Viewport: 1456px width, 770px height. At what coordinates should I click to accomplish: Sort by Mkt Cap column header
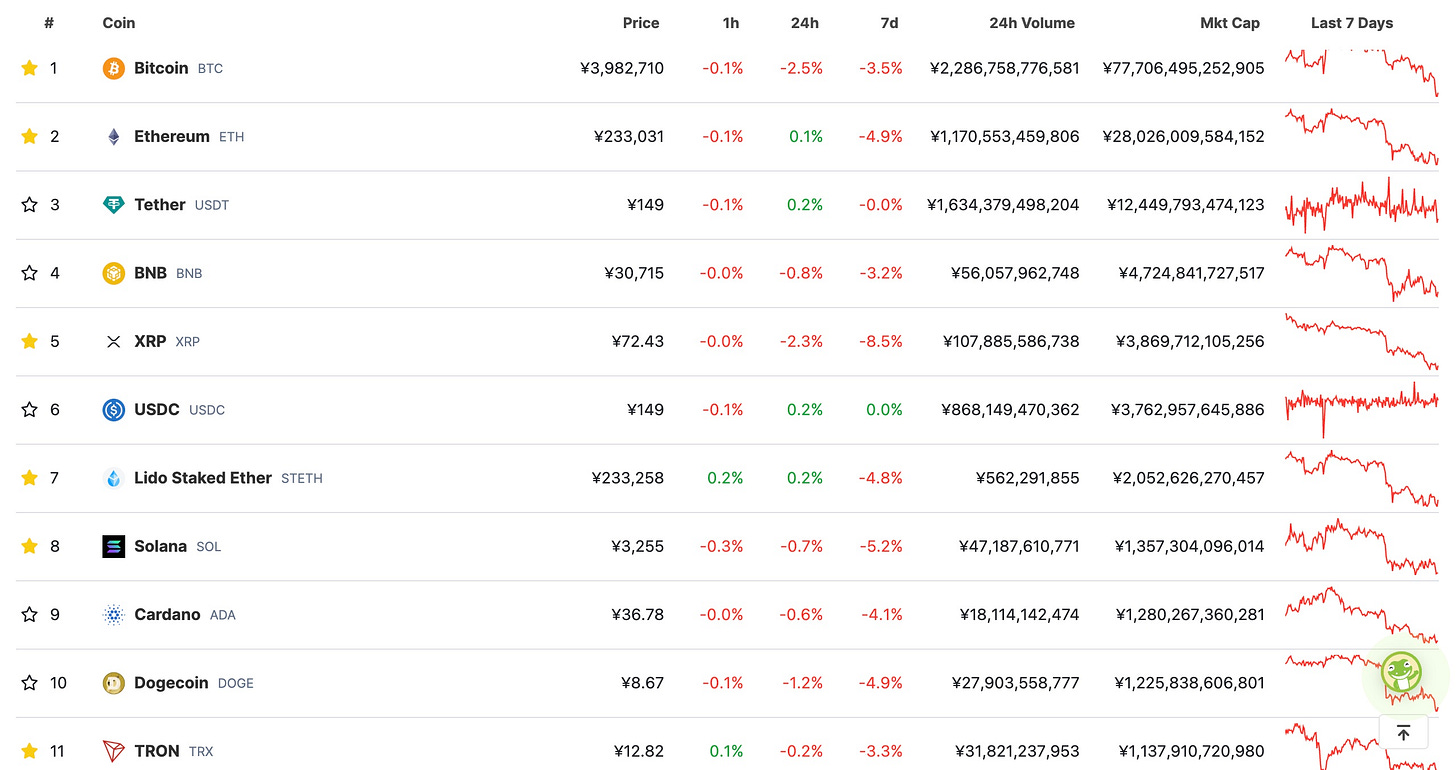pos(1230,23)
